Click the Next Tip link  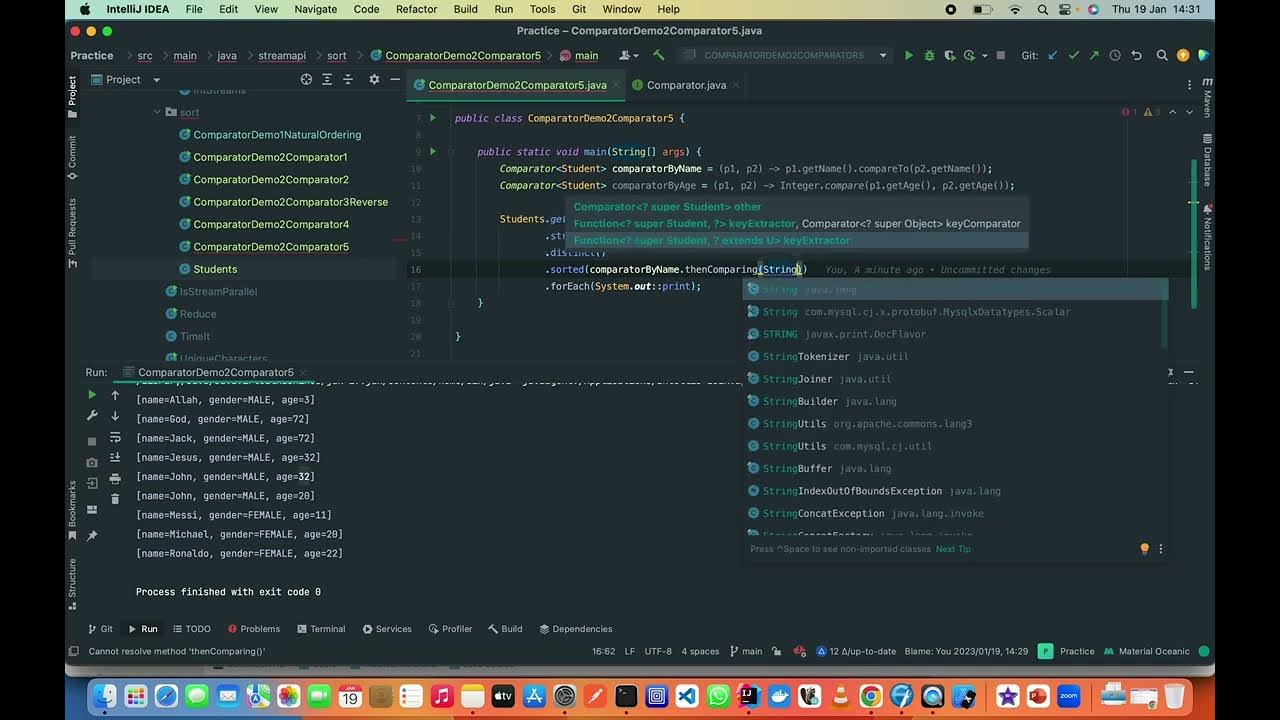(953, 549)
